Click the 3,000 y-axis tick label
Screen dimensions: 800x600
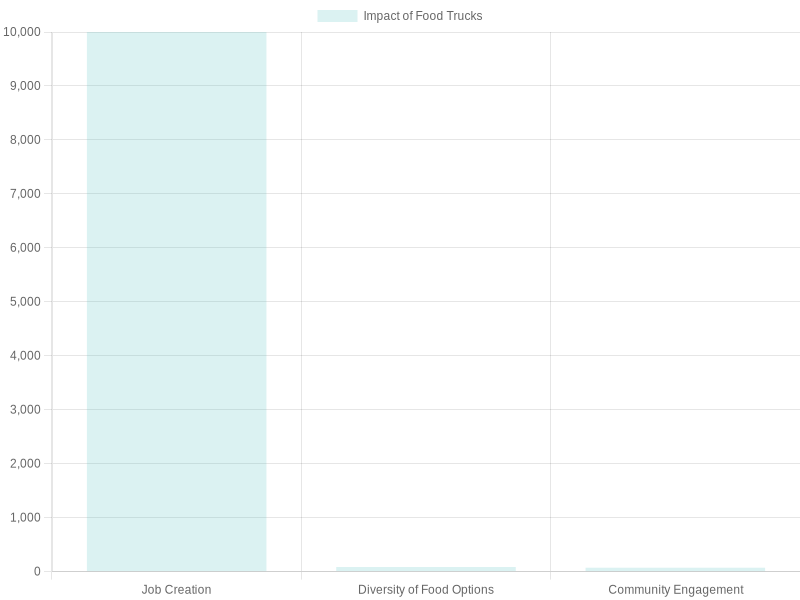pos(24,410)
